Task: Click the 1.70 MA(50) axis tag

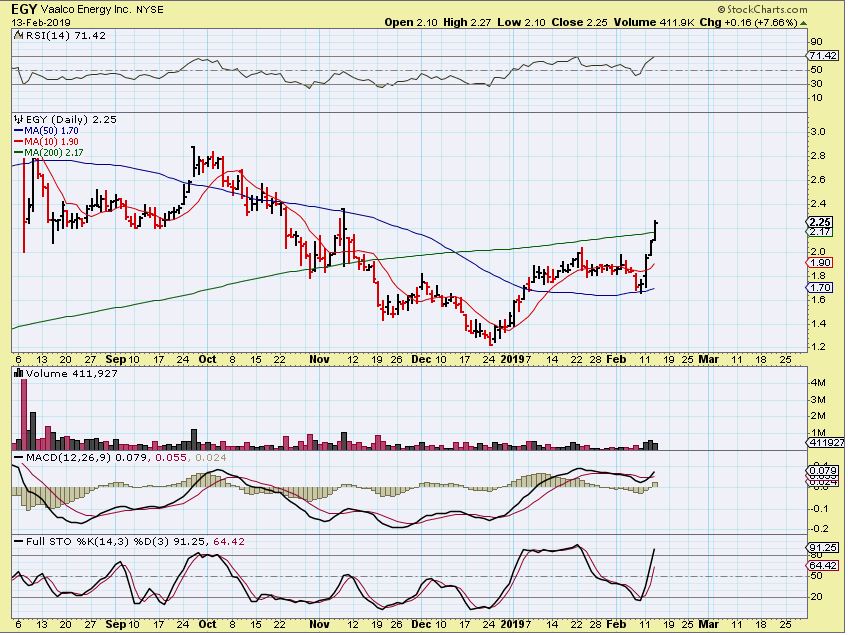Action: (821, 288)
